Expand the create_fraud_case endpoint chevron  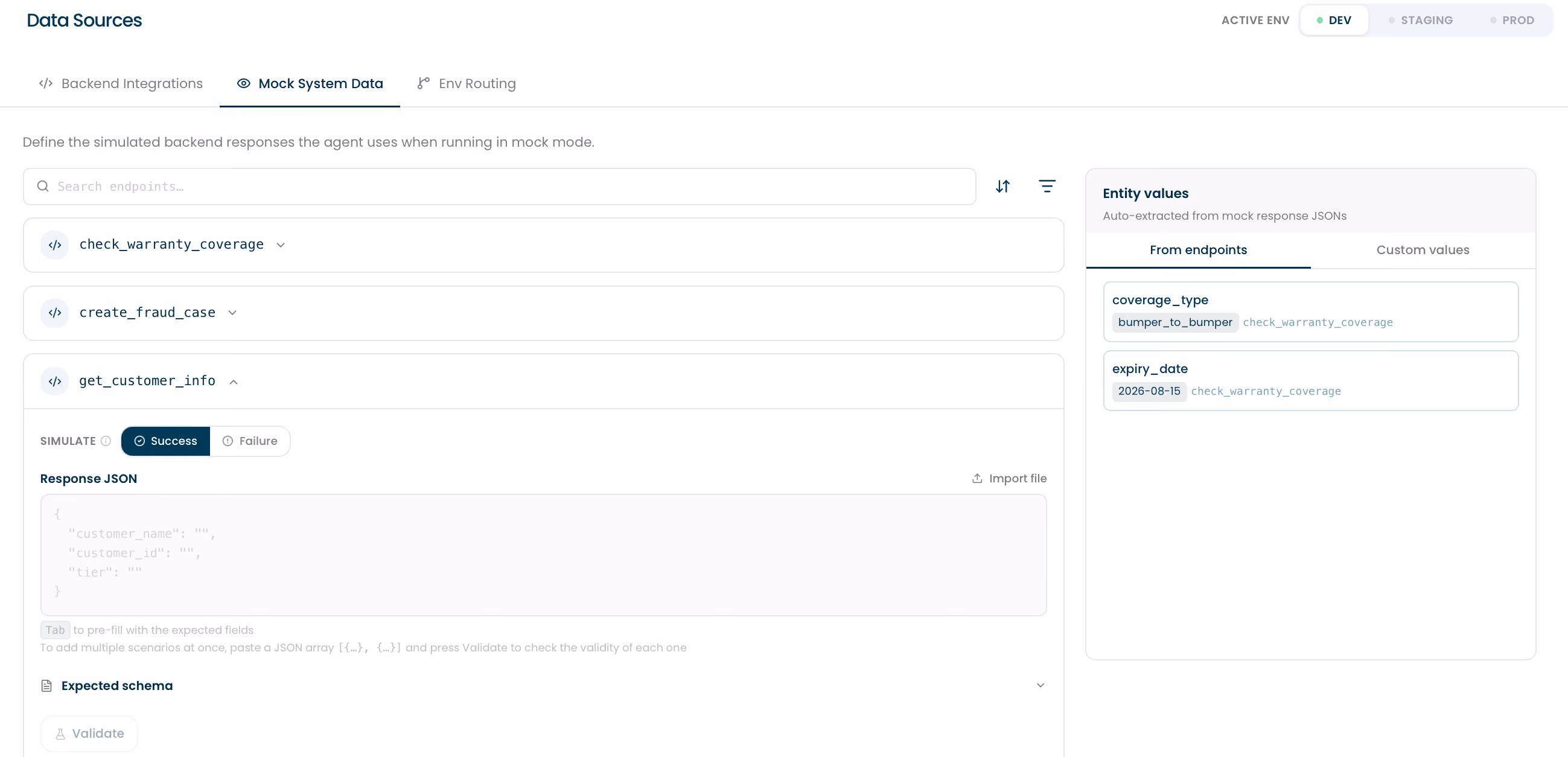[232, 313]
